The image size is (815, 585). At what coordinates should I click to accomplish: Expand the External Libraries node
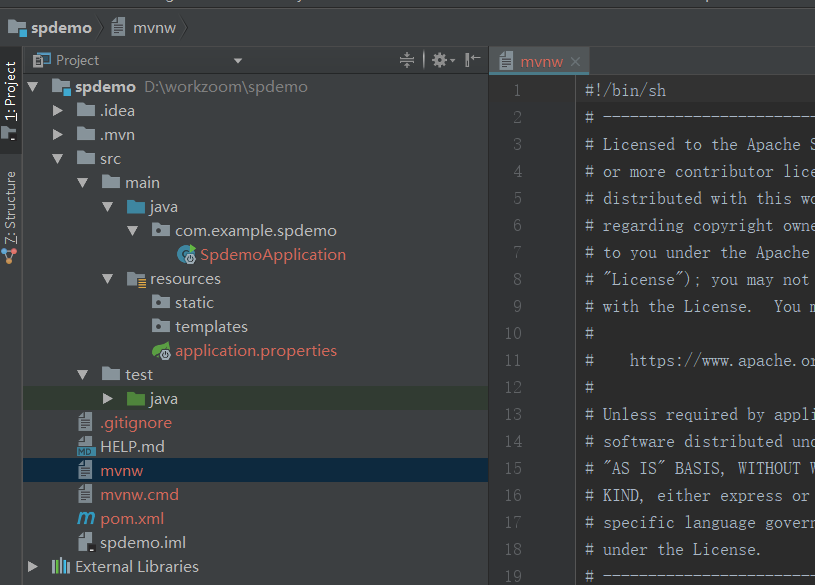tap(33, 566)
